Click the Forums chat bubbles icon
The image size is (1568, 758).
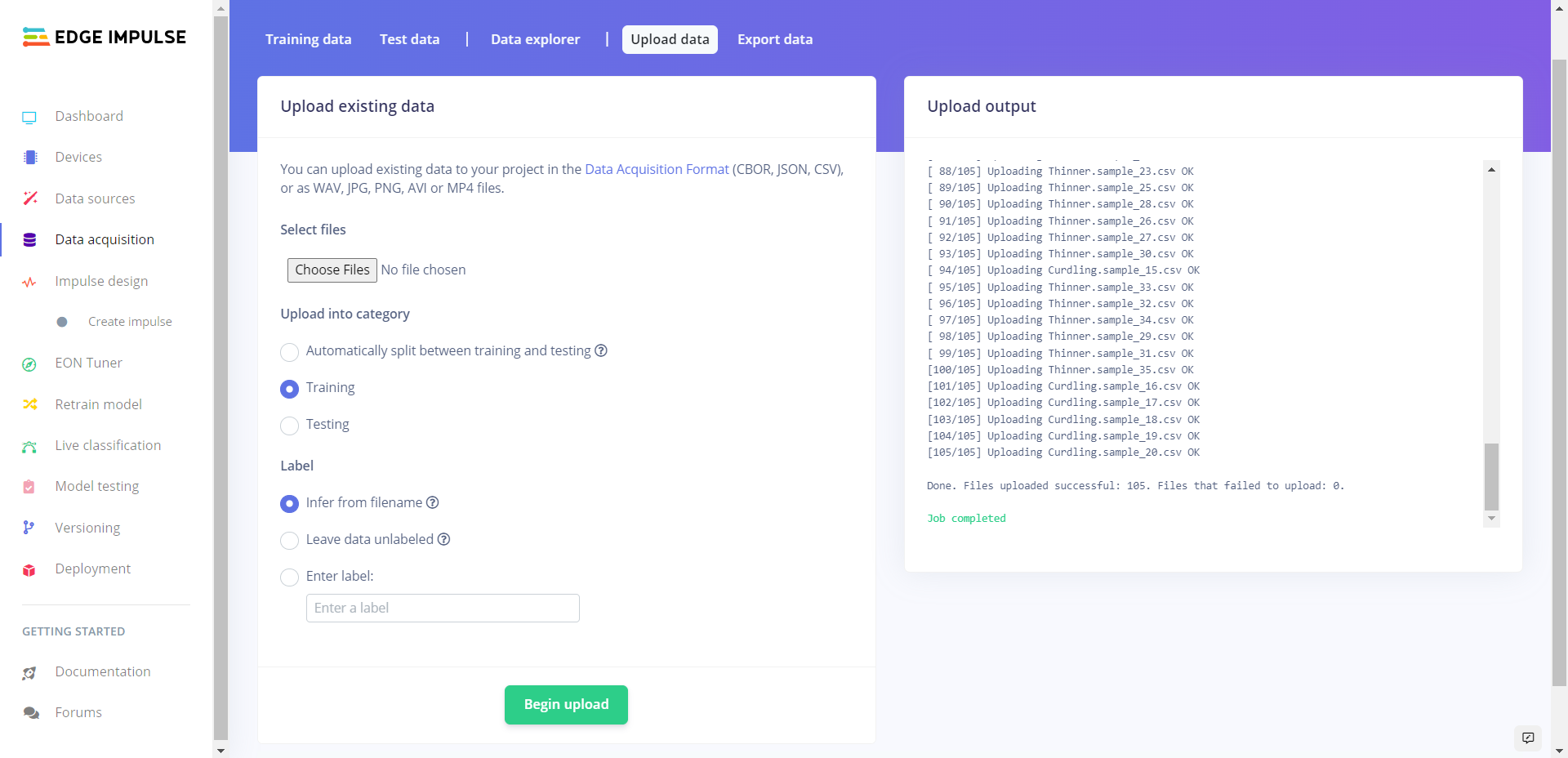click(31, 713)
